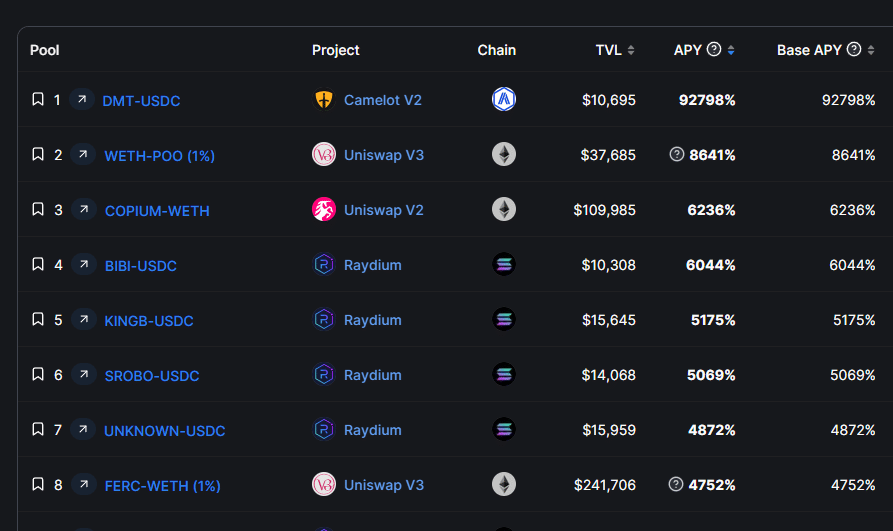The width and height of the screenshot is (893, 531).
Task: Click Raydium icon in KINGB-USDC row
Action: pyautogui.click(x=324, y=320)
